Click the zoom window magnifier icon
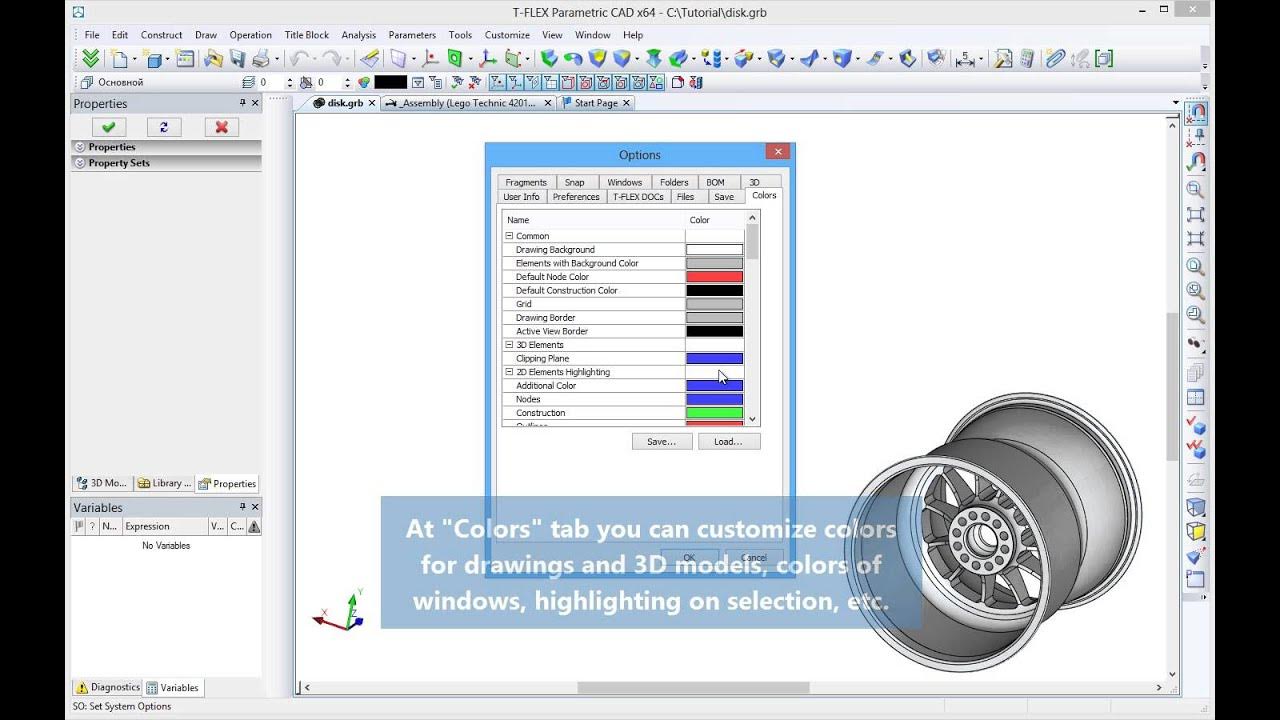The height and width of the screenshot is (720, 1280). (x=1196, y=189)
